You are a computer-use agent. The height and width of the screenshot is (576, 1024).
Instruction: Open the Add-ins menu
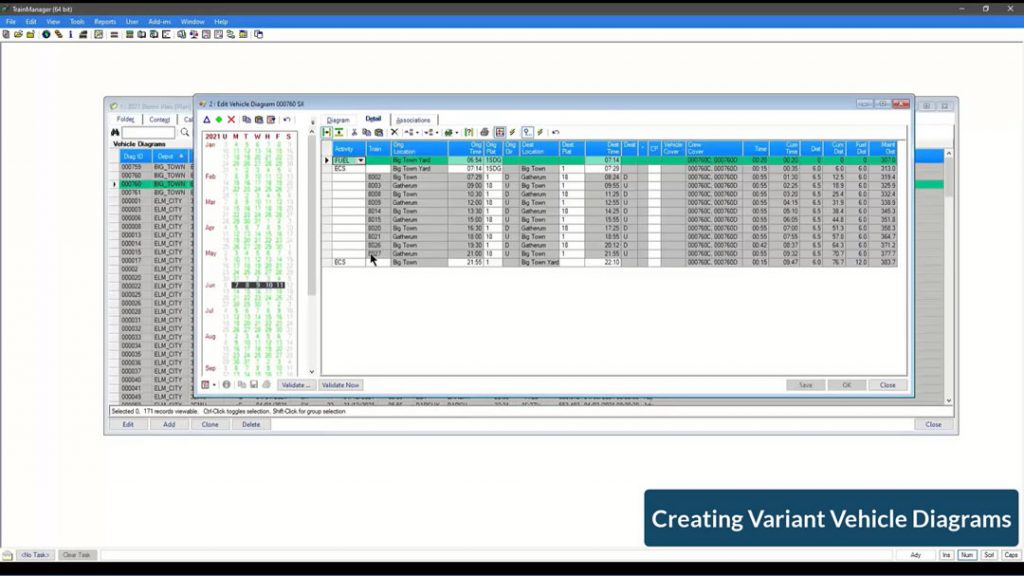[x=159, y=21]
